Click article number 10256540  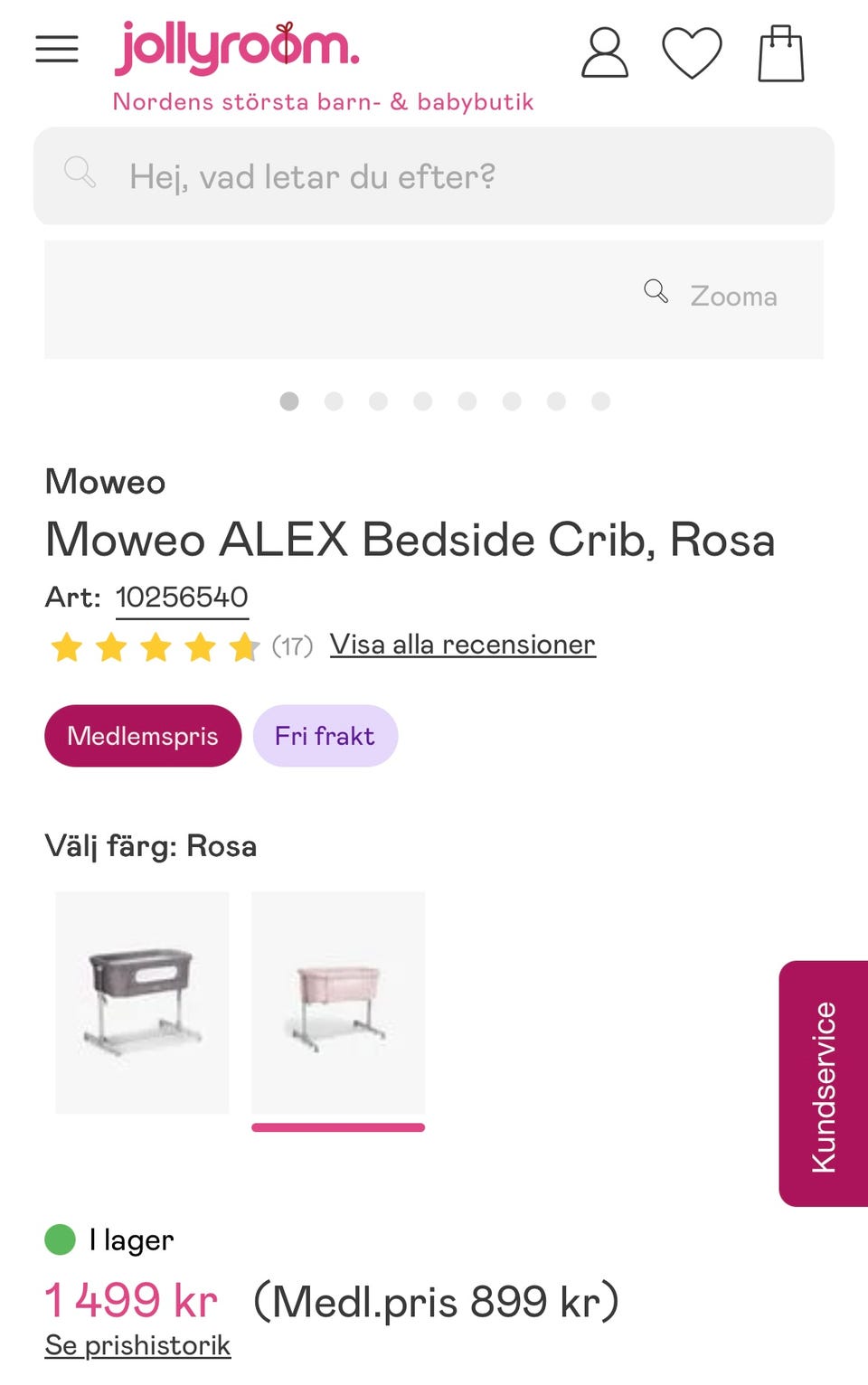[182, 598]
